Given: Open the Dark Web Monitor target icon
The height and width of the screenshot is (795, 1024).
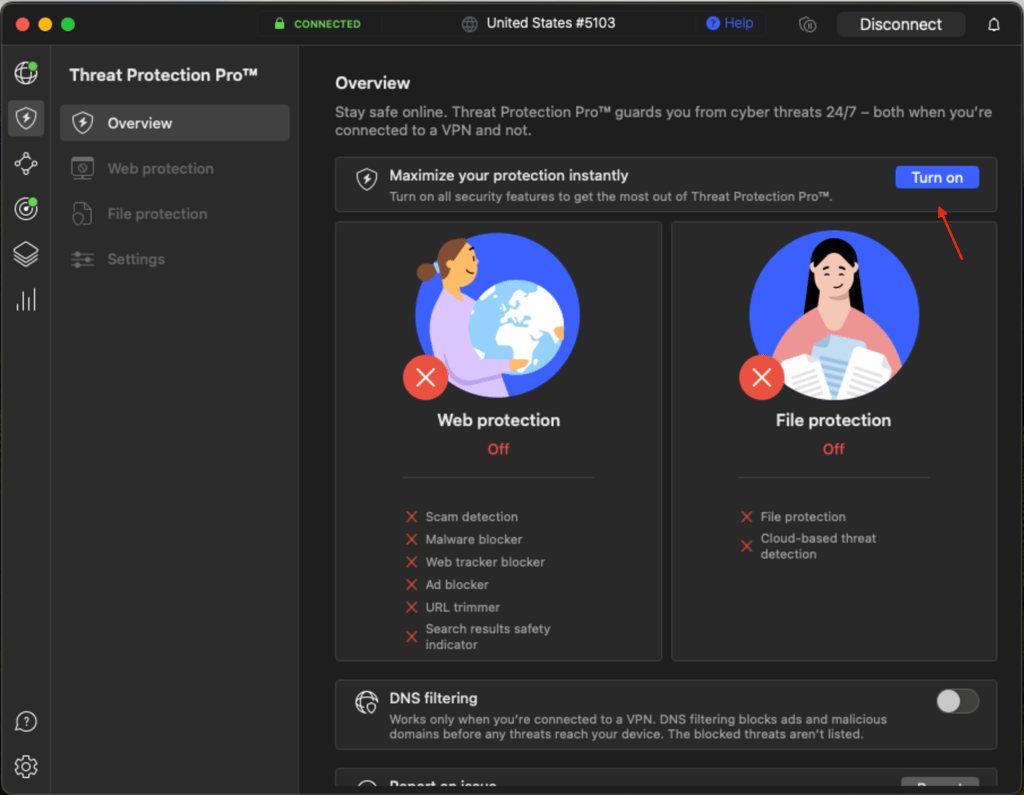Looking at the screenshot, I should [x=26, y=208].
